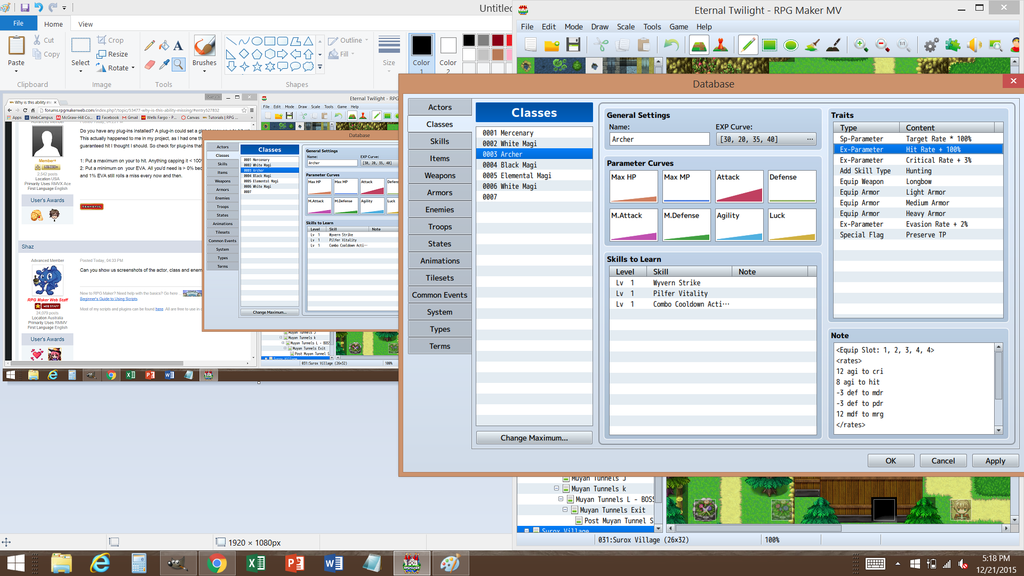Open EXP Curve editor with ellipsis button
Viewport: 1024px width, 576px height.
coord(810,140)
